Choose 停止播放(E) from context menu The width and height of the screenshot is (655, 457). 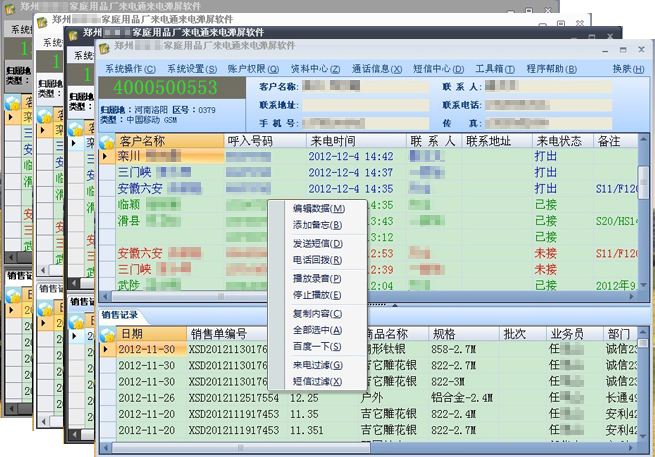pos(317,295)
